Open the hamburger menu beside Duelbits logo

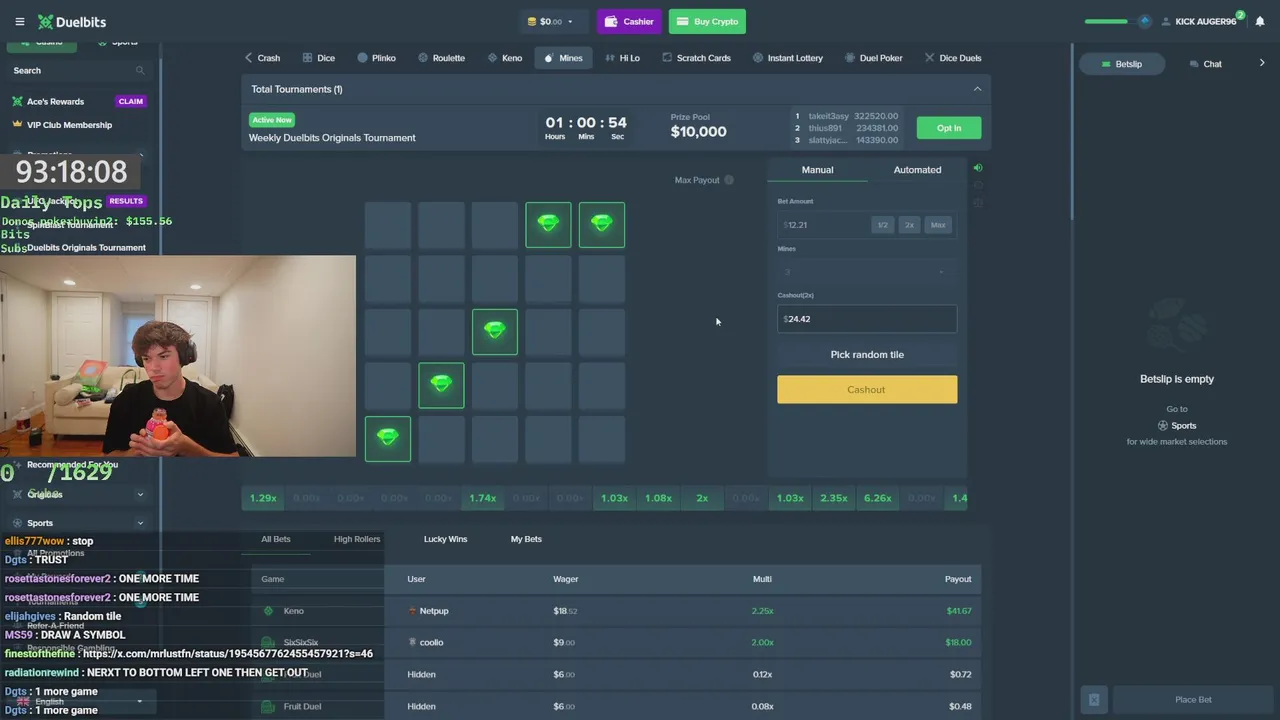coord(19,21)
